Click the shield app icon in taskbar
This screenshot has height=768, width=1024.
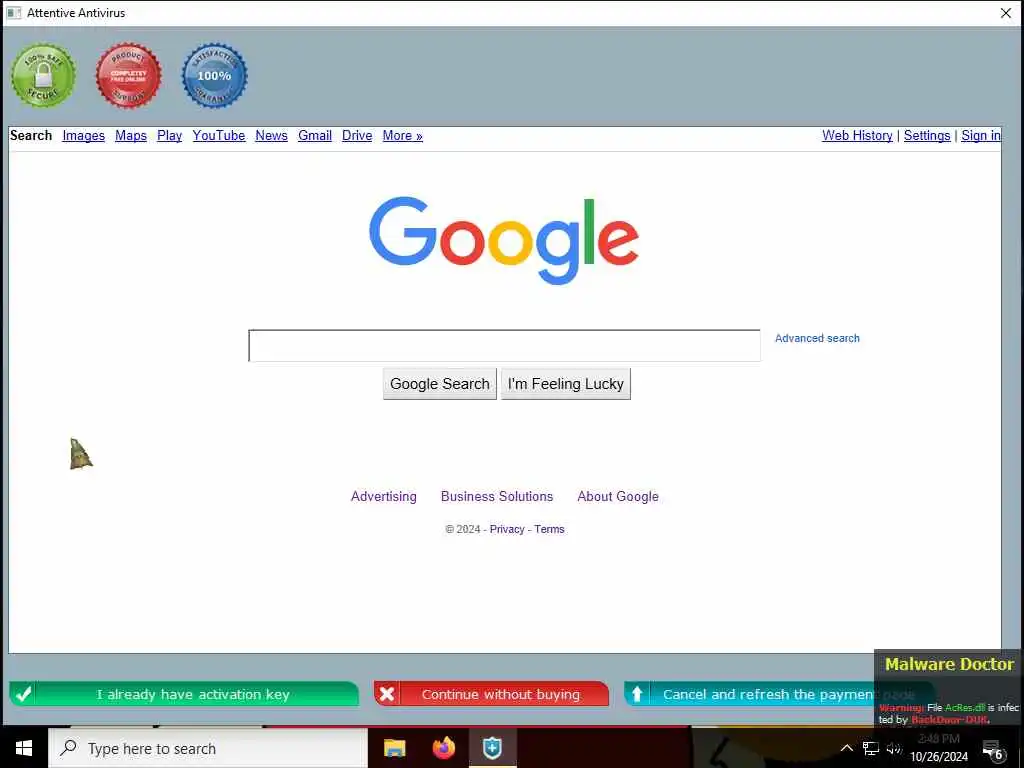tap(492, 748)
